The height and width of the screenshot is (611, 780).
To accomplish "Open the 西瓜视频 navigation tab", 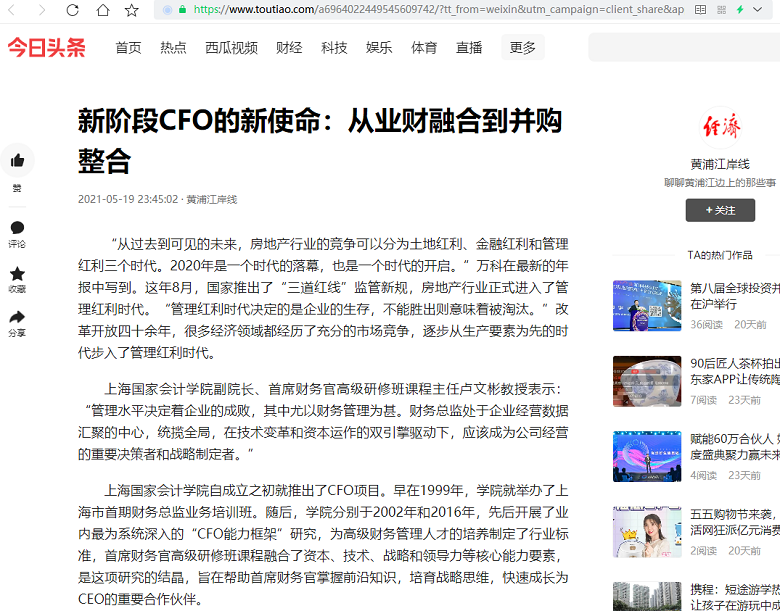I will tap(231, 48).
